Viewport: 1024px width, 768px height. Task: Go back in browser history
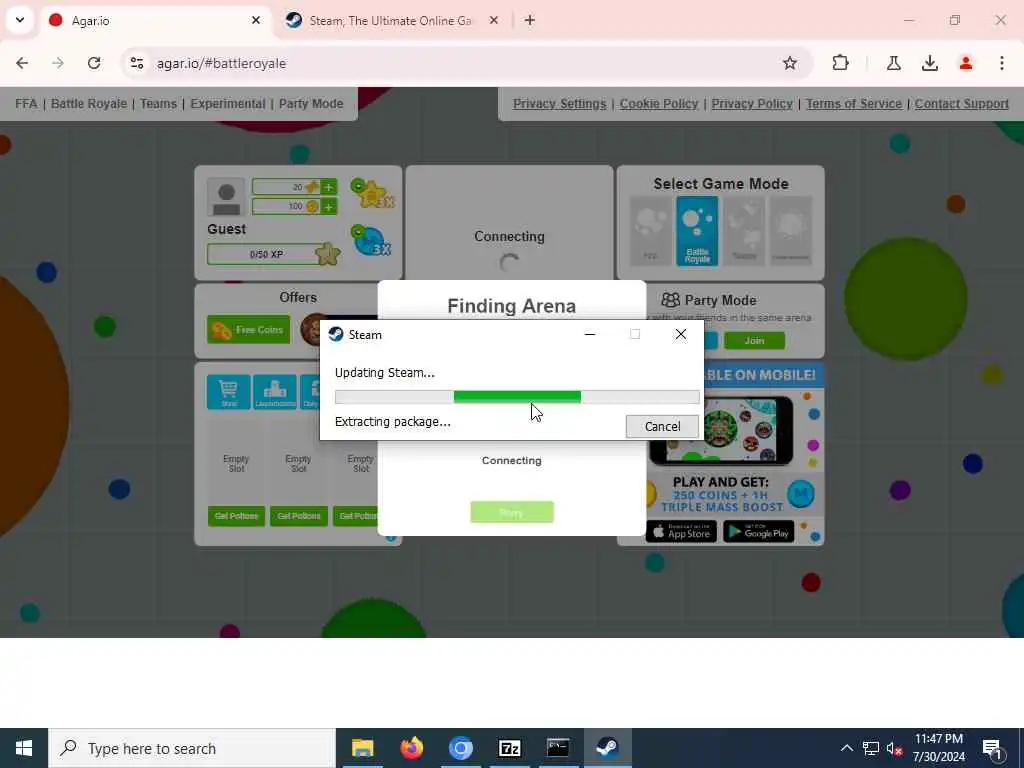tap(22, 63)
